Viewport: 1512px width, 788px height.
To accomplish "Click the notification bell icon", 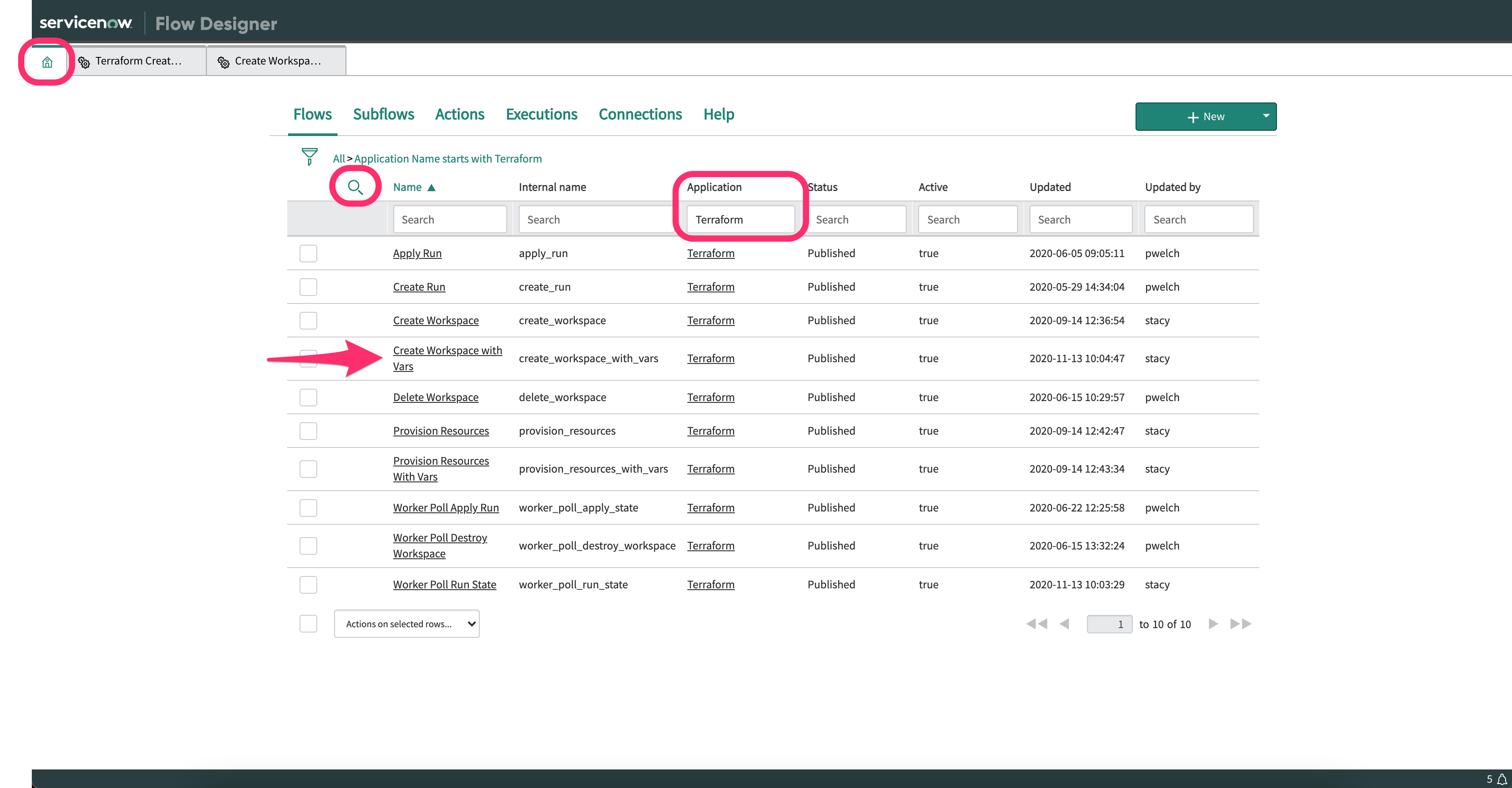I will click(1501, 779).
